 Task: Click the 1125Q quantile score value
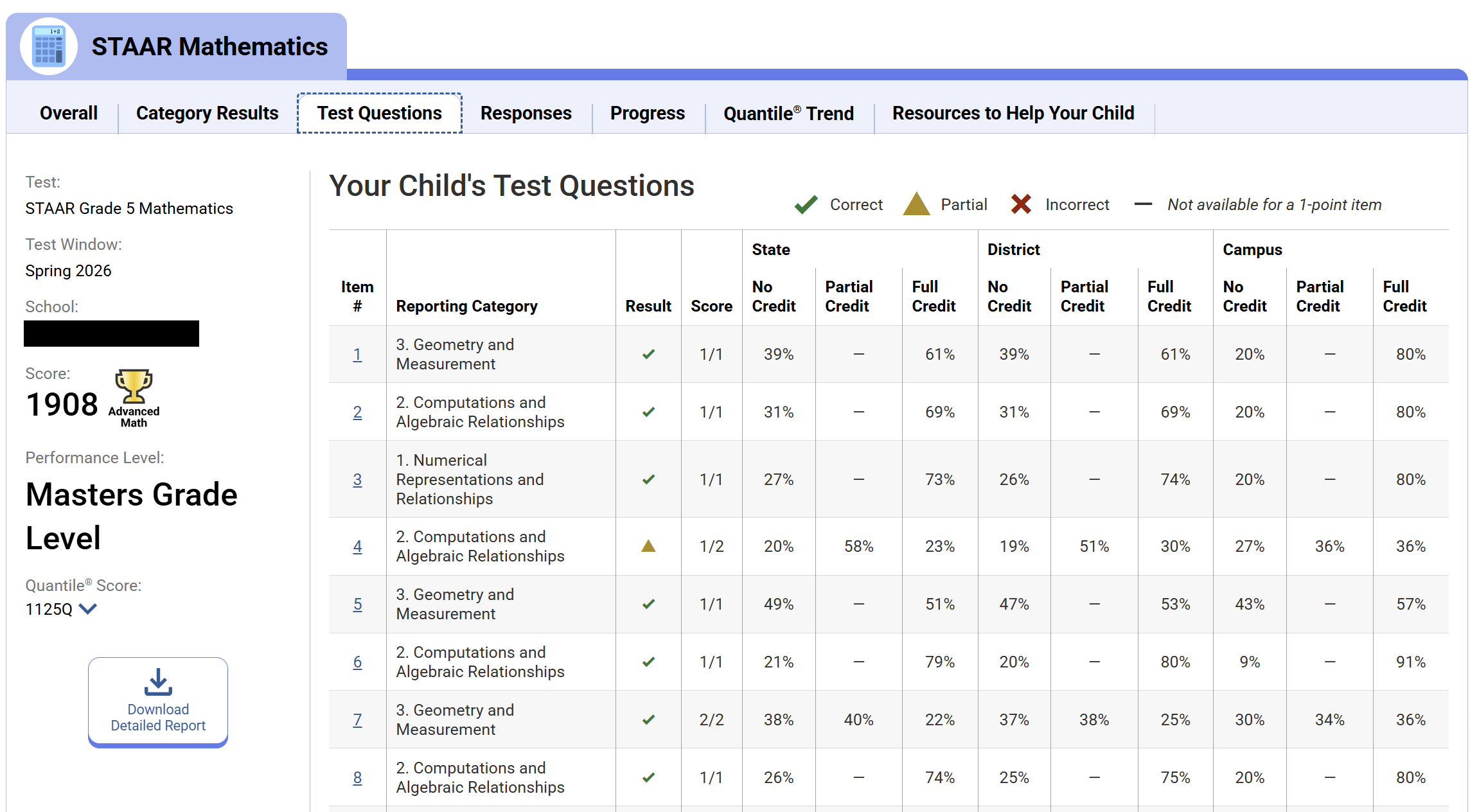coord(49,609)
